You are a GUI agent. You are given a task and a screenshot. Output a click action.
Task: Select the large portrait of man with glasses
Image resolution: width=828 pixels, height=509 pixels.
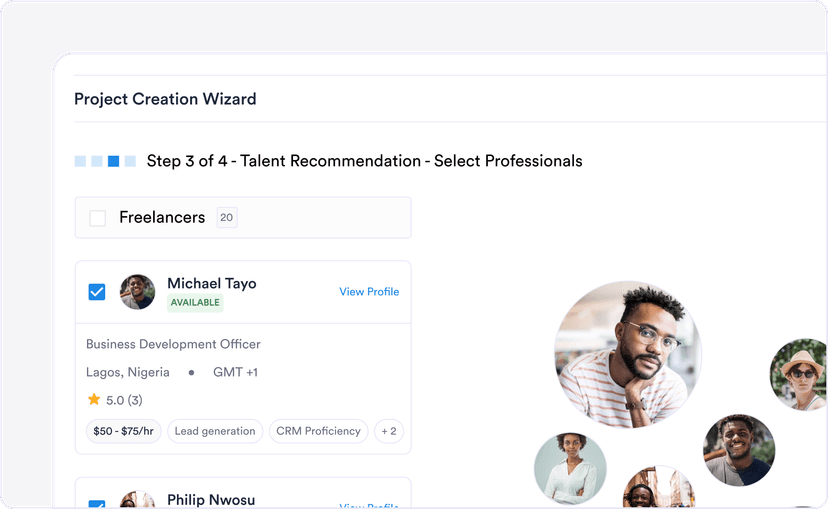click(x=628, y=354)
